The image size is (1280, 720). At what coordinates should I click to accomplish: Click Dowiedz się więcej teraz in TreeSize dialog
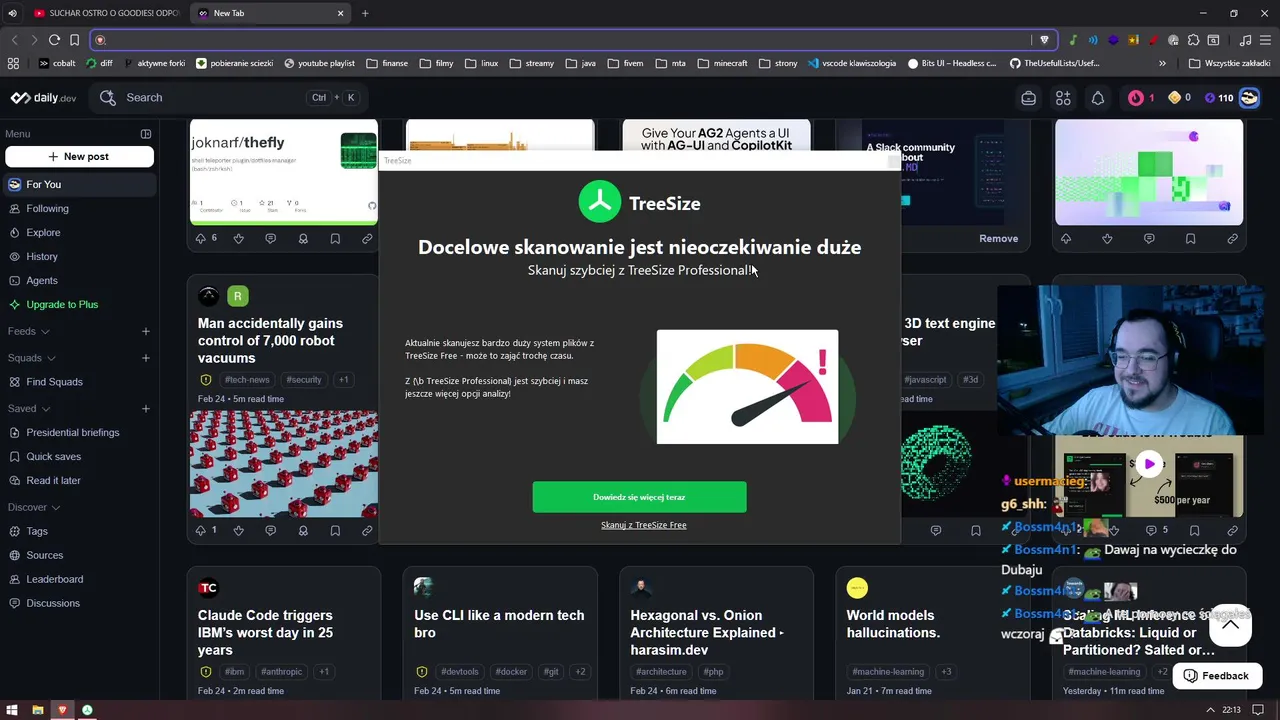pyautogui.click(x=639, y=497)
